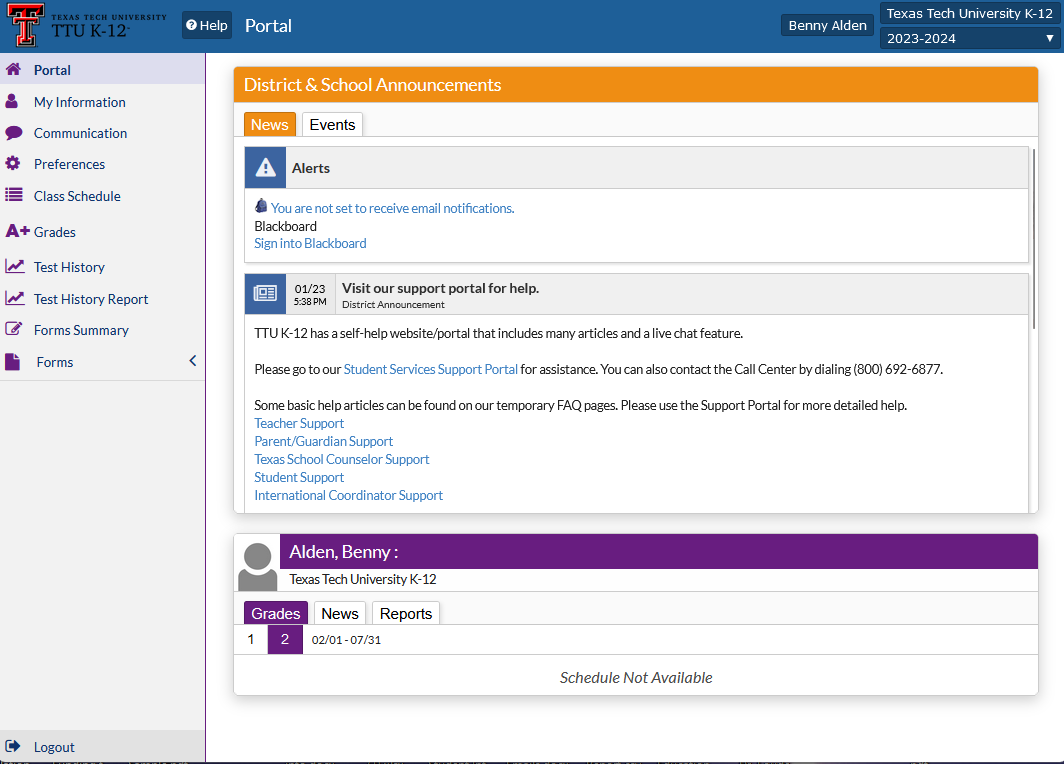1064x764 pixels.
Task: Open the Reports tab in the student panel
Action: 405,613
